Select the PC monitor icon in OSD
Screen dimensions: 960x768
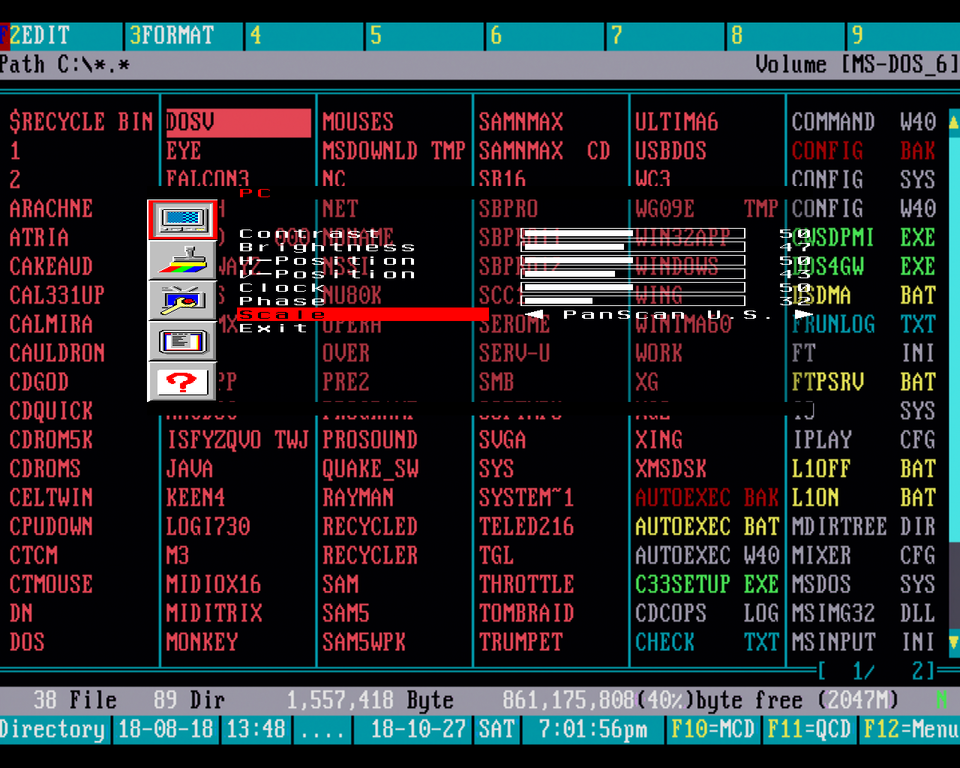coord(182,219)
